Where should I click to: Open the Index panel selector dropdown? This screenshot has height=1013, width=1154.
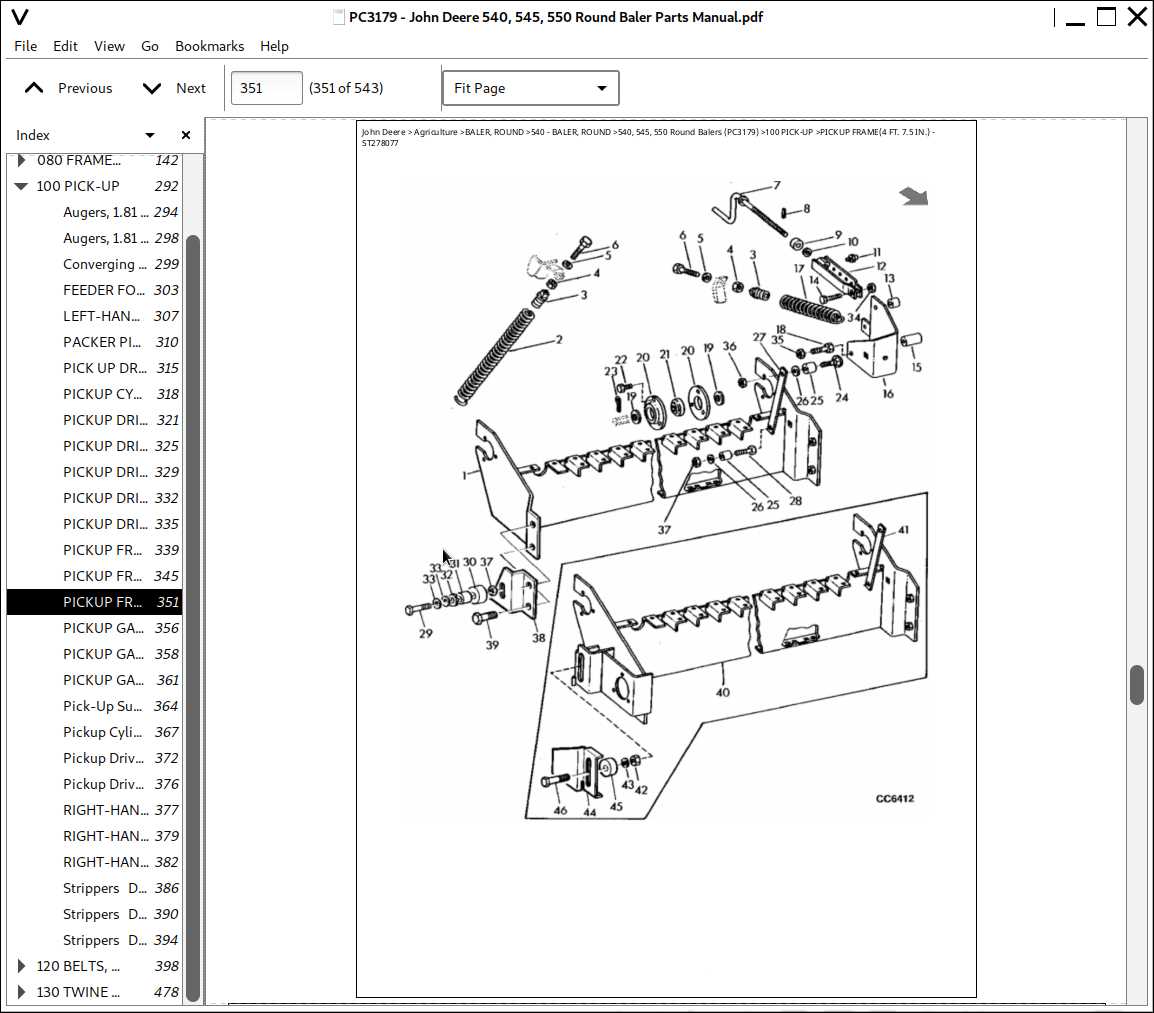[x=150, y=135]
